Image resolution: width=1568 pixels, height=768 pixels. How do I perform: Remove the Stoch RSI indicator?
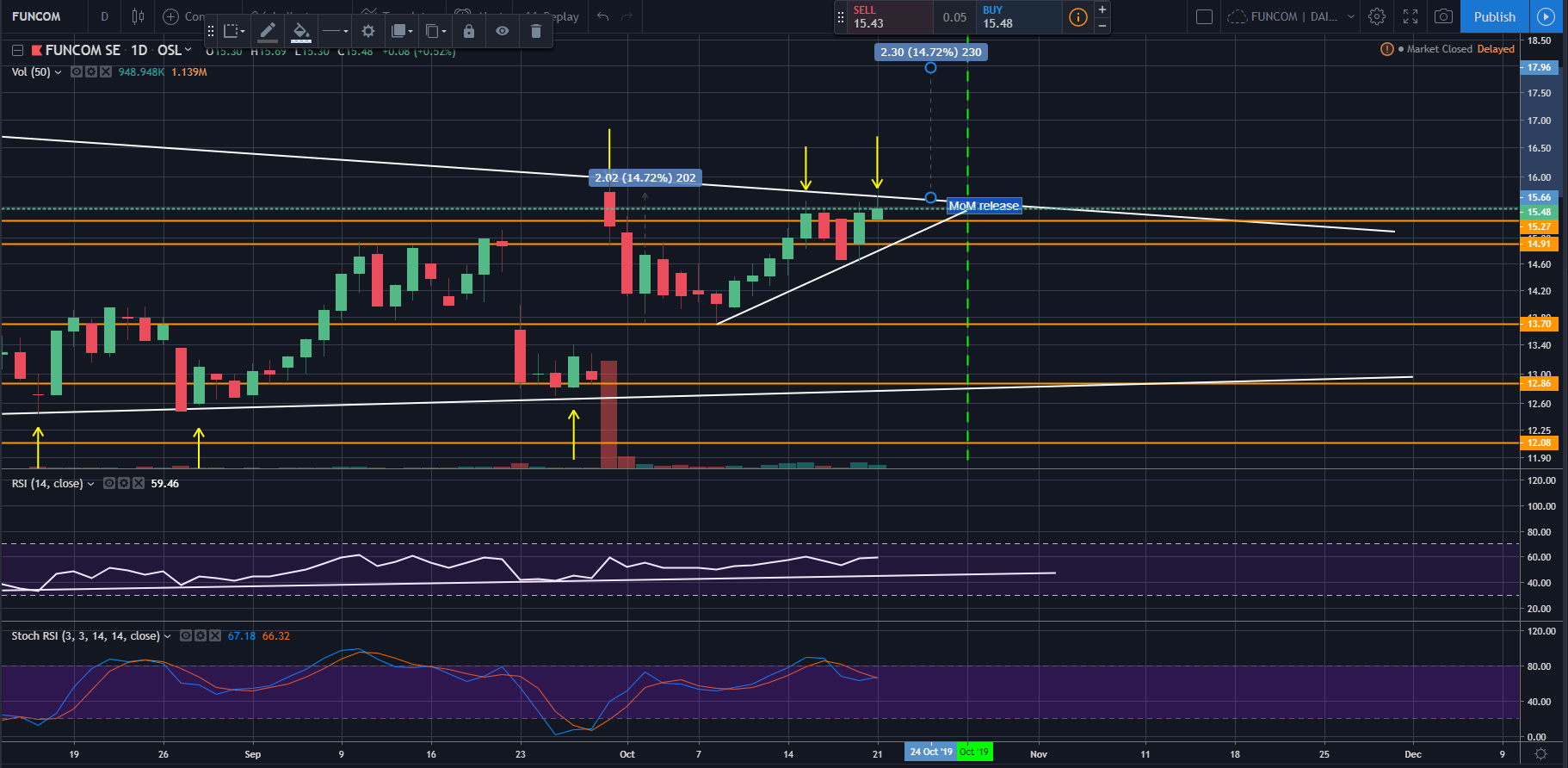click(215, 636)
